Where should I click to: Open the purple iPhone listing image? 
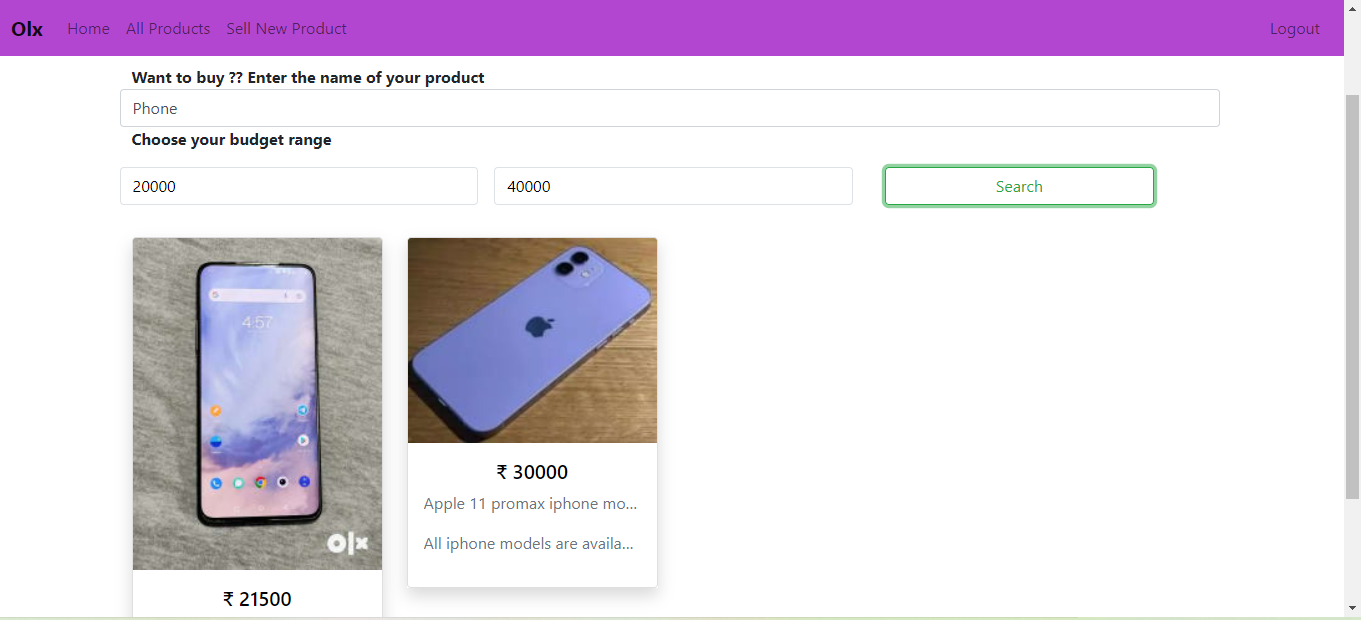pos(531,340)
